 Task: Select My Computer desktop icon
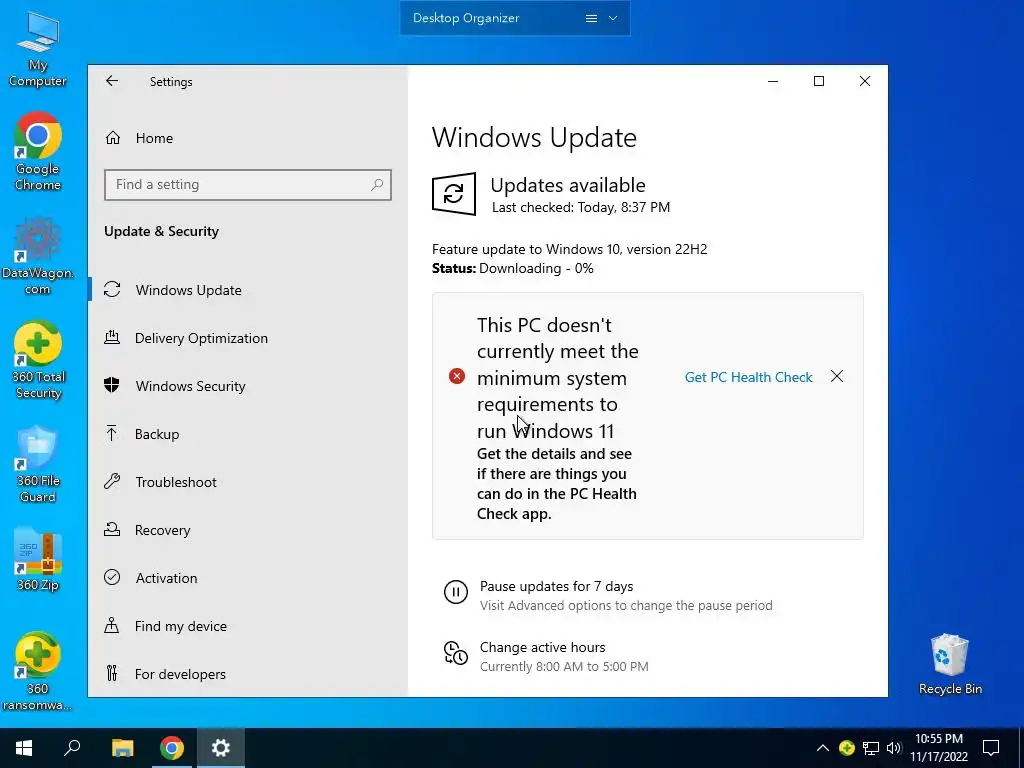coord(37,50)
